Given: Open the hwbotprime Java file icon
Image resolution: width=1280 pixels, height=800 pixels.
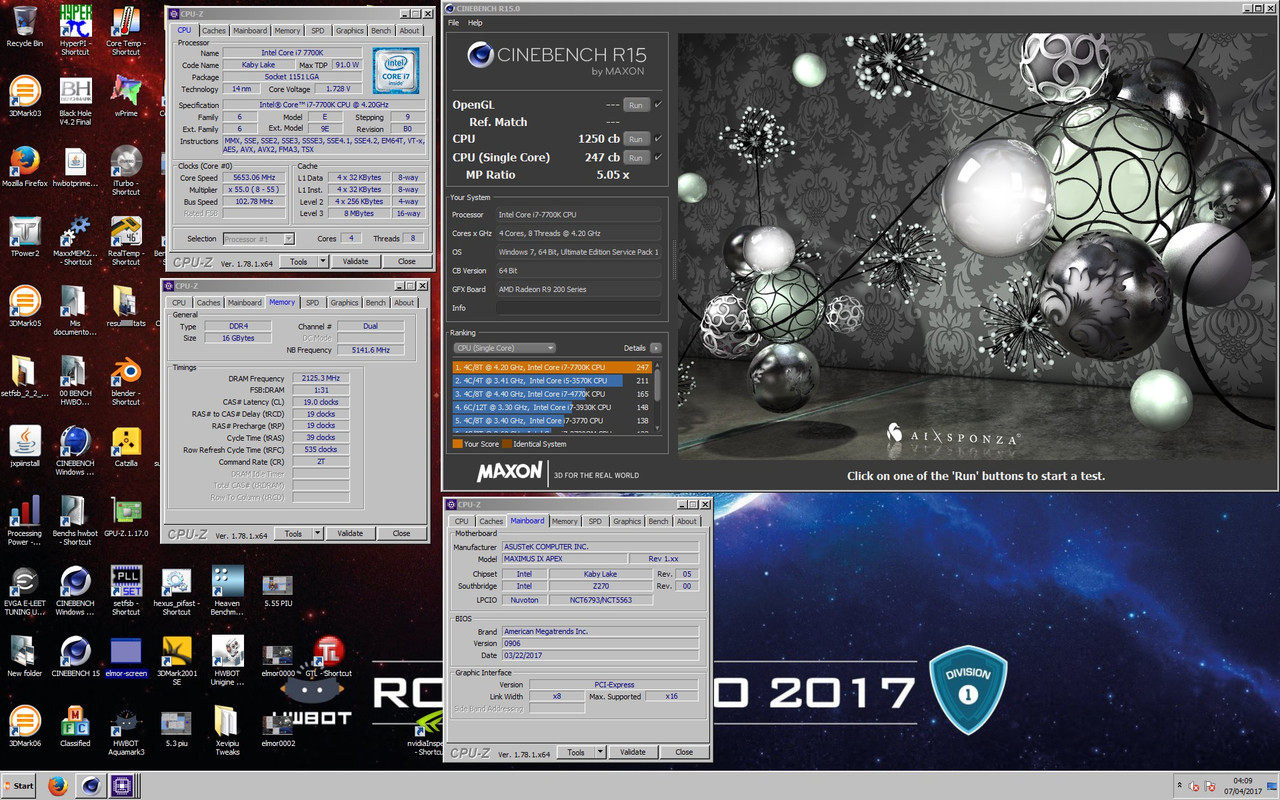Looking at the screenshot, I should pyautogui.click(x=75, y=166).
